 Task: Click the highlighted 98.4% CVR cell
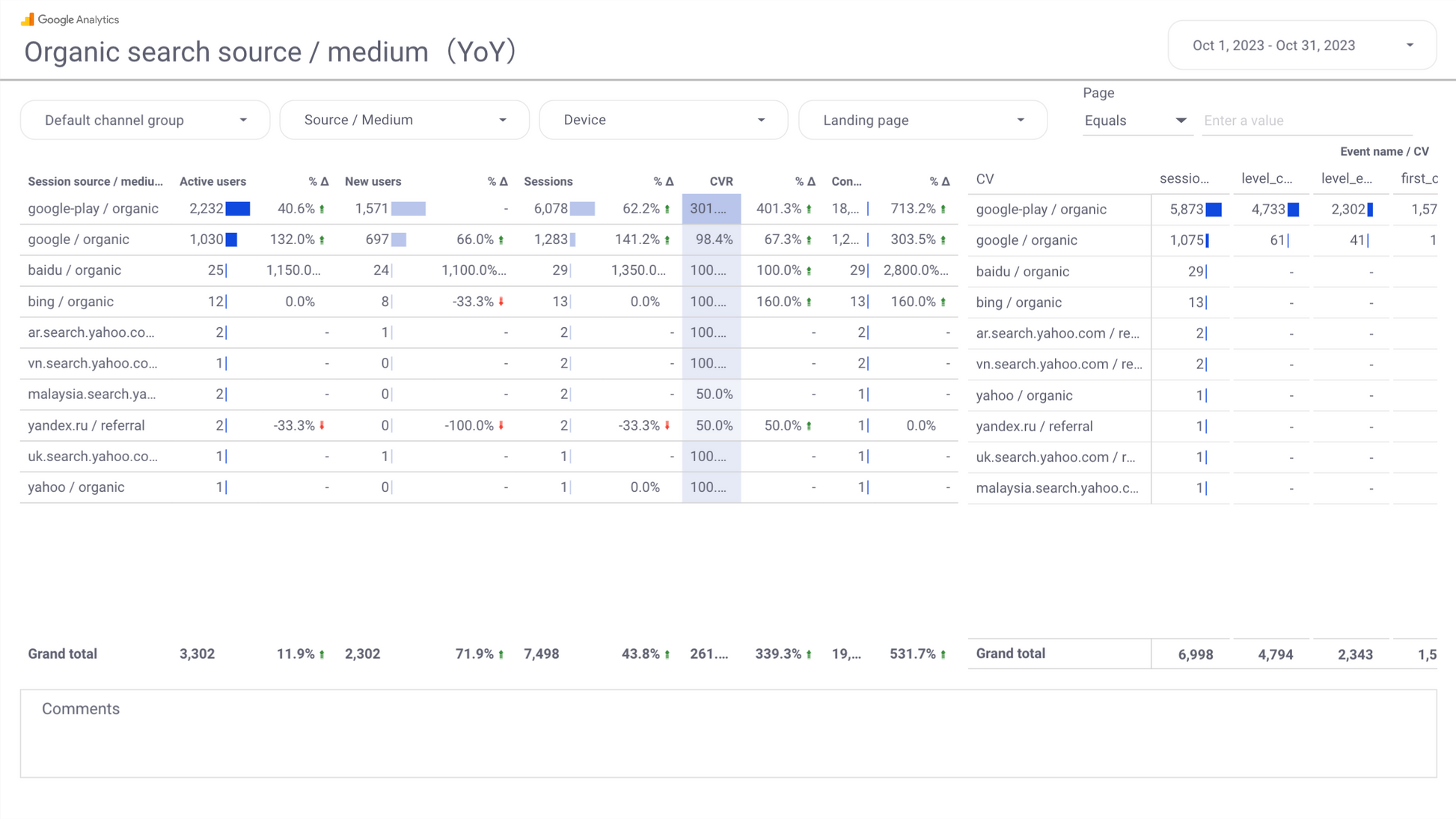point(713,240)
